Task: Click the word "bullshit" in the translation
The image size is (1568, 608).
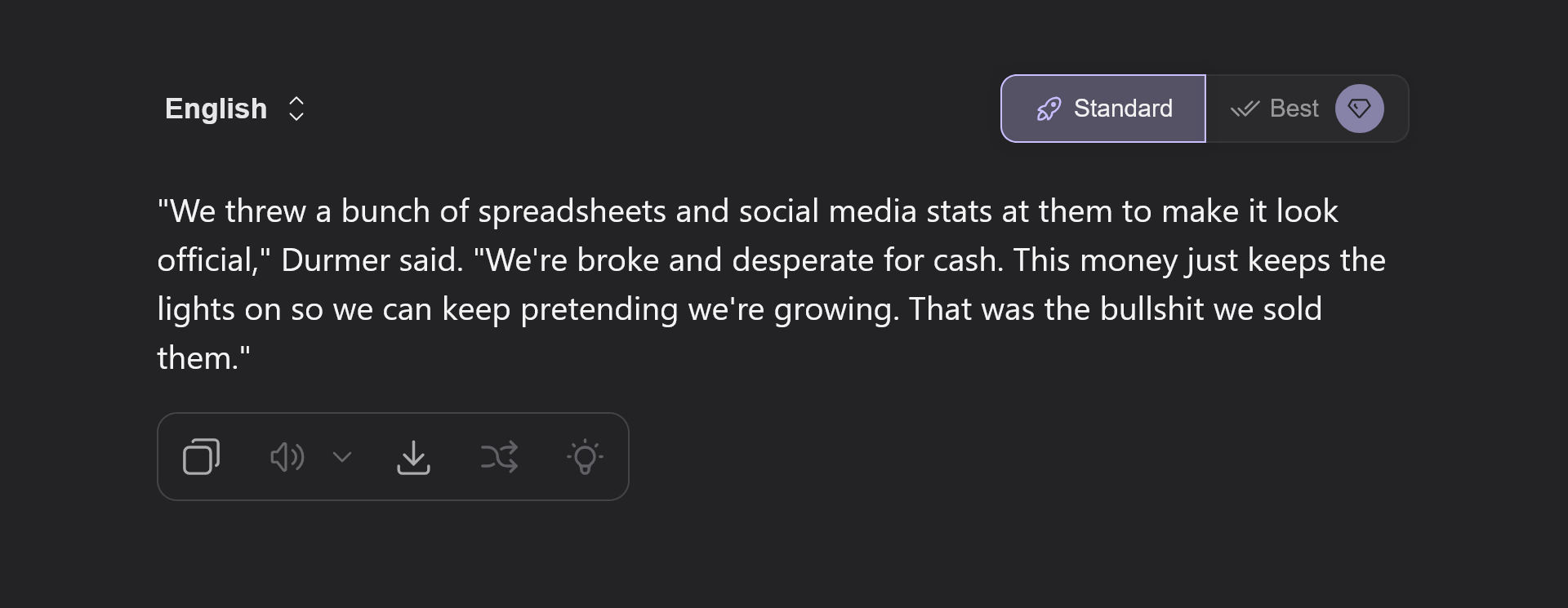Action: (1151, 309)
